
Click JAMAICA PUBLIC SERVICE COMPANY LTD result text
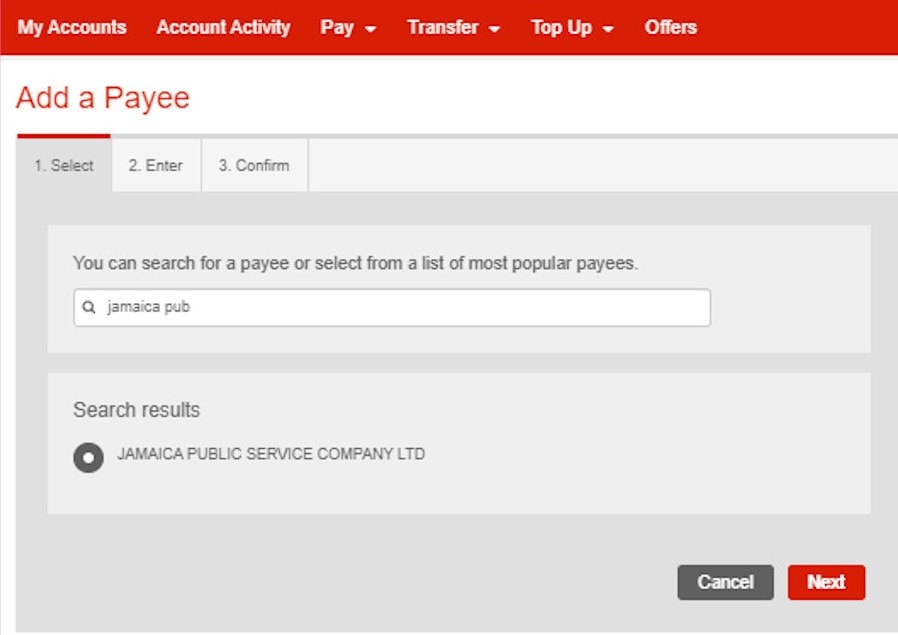tap(271, 454)
